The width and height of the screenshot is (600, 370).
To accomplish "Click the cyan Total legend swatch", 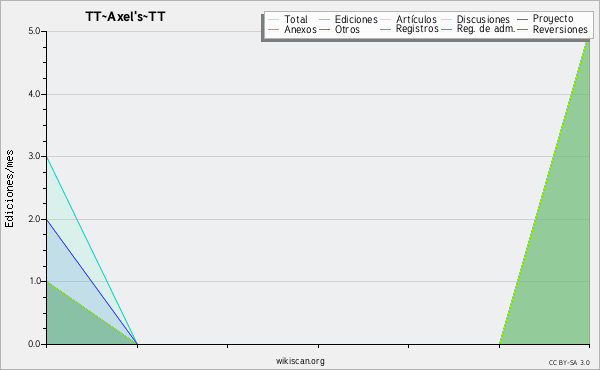I will [x=274, y=19].
